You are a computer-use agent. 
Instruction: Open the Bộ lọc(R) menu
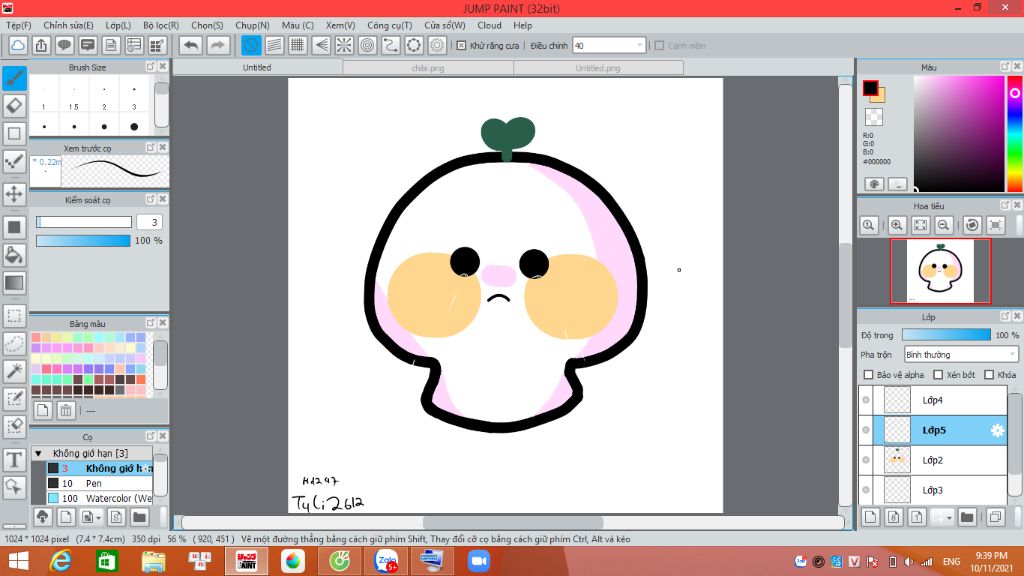(161, 25)
